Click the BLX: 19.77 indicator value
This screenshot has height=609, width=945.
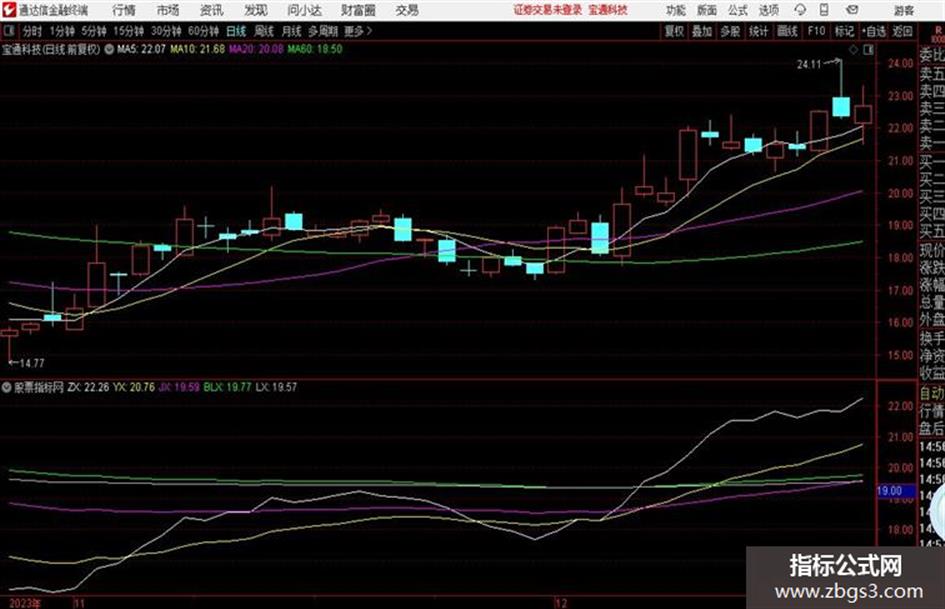pyautogui.click(x=227, y=387)
